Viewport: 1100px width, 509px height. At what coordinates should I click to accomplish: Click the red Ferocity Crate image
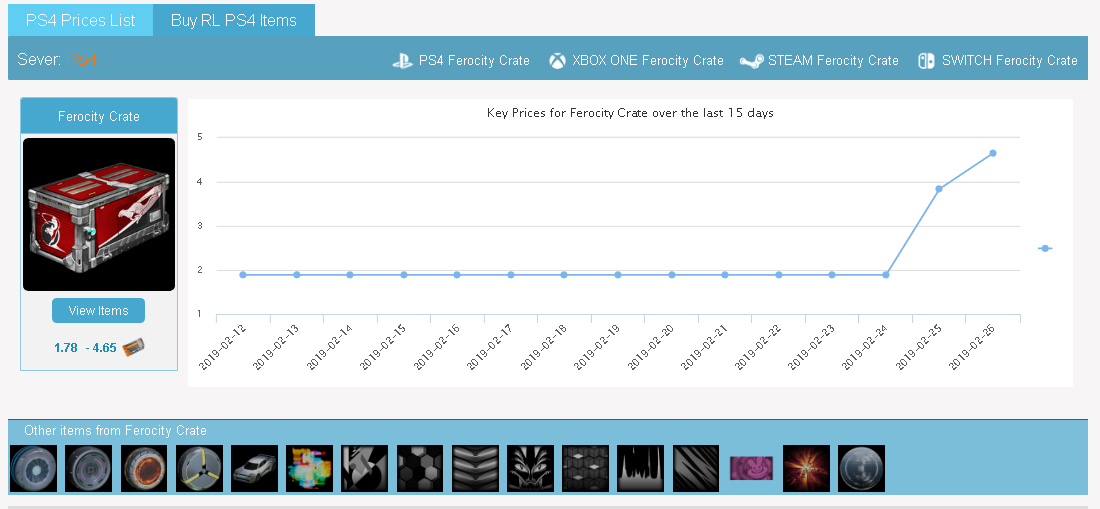99,214
